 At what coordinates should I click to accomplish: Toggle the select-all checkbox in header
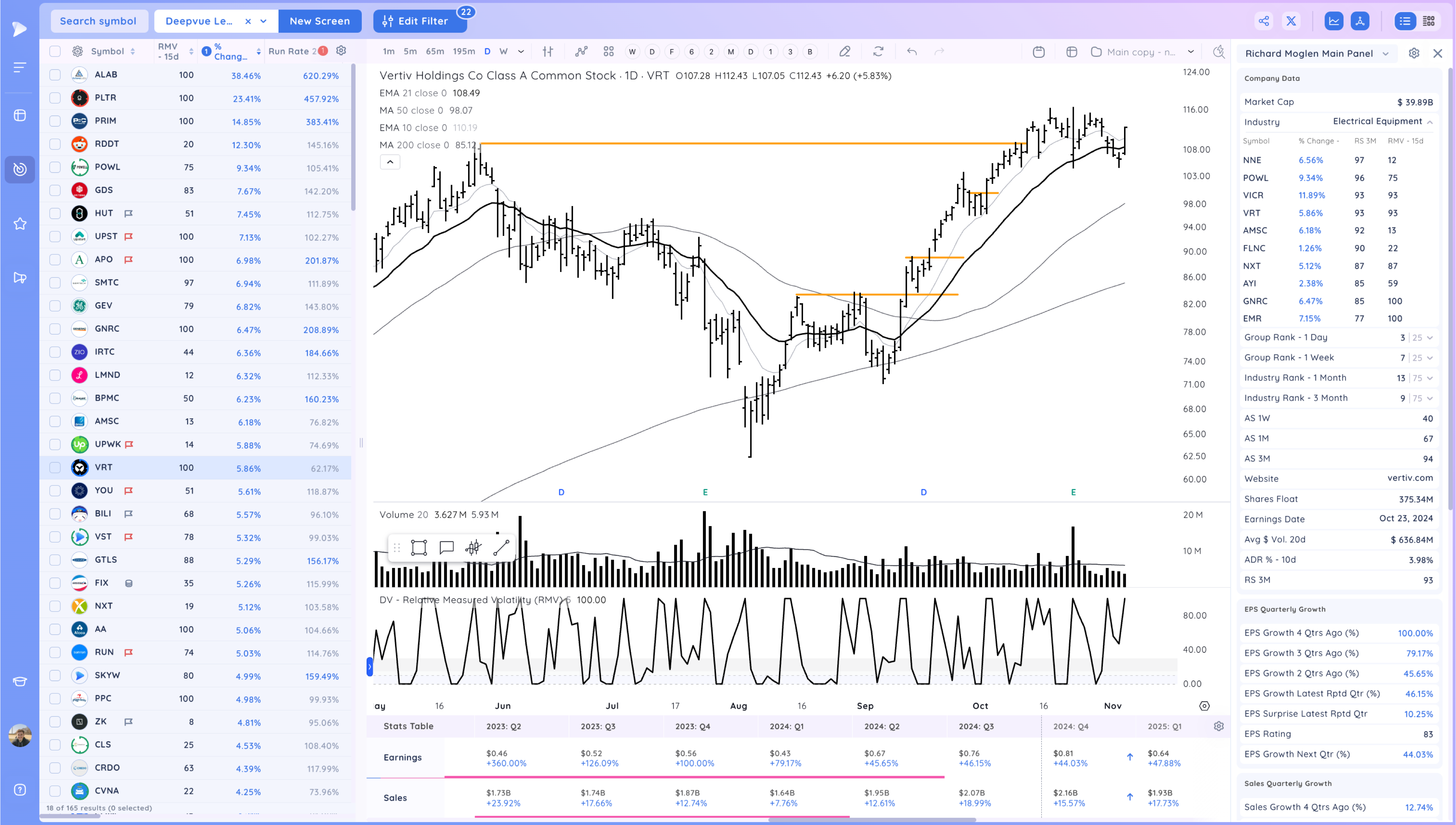[55, 52]
